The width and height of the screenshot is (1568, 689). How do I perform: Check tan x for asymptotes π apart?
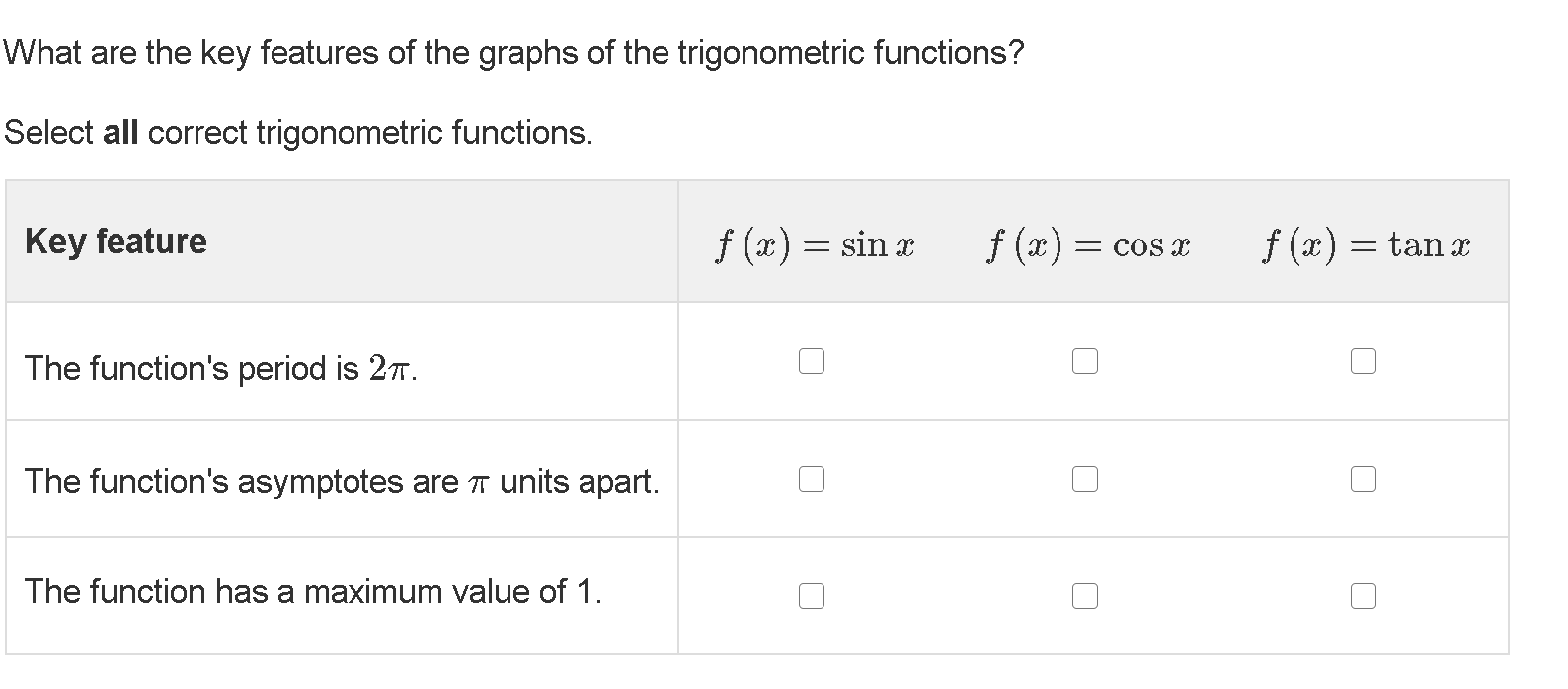click(1363, 479)
